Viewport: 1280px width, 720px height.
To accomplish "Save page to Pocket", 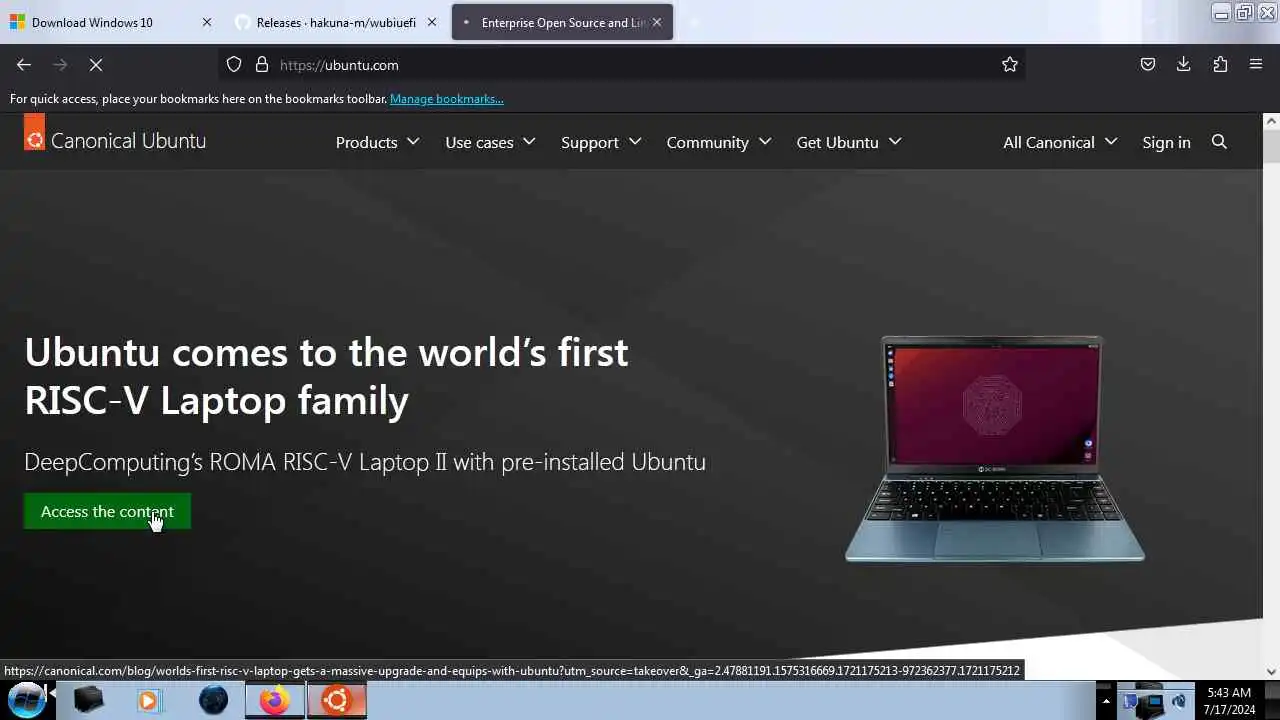I will coord(1148,65).
